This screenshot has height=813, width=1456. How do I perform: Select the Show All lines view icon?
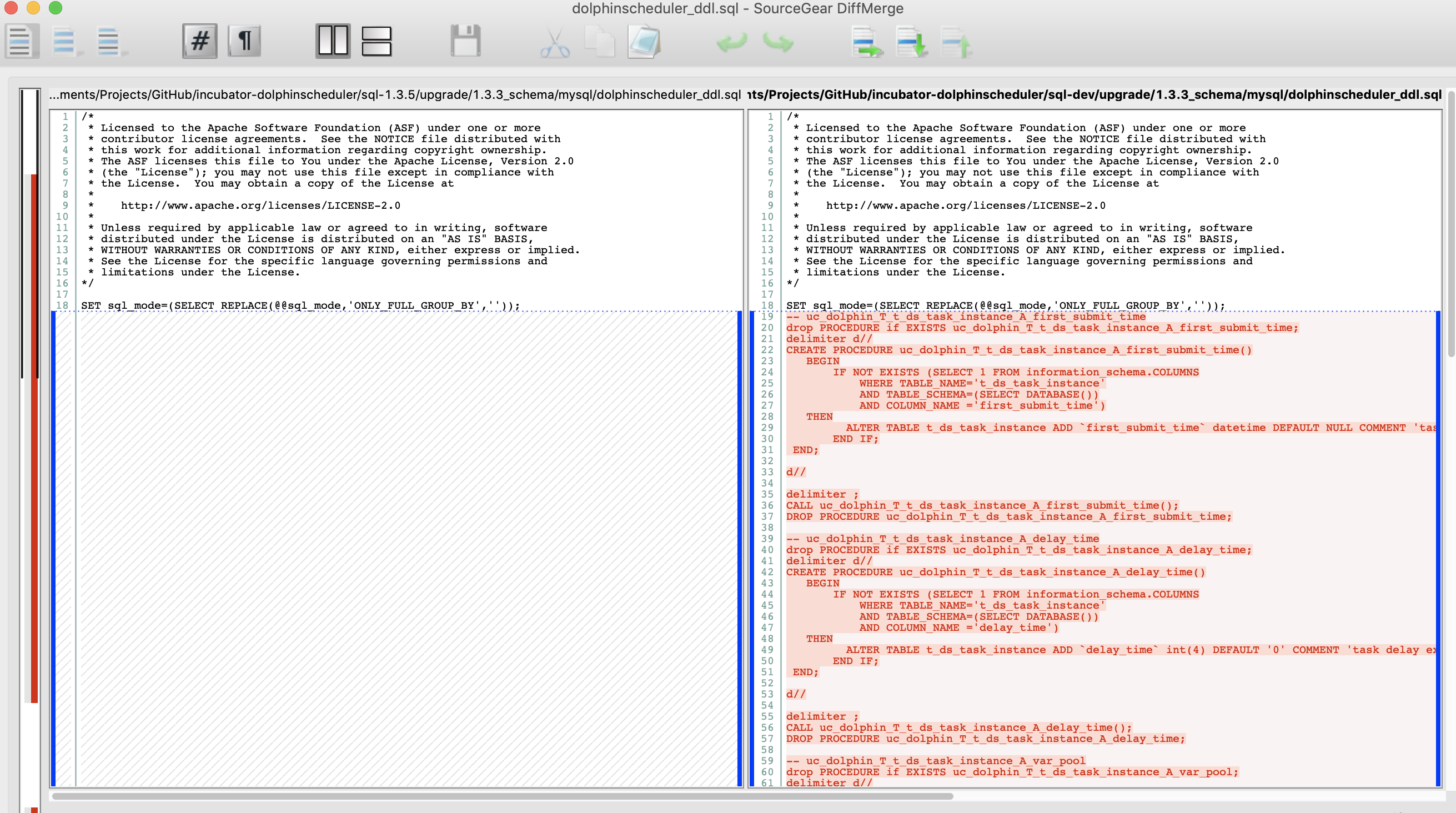[x=22, y=41]
